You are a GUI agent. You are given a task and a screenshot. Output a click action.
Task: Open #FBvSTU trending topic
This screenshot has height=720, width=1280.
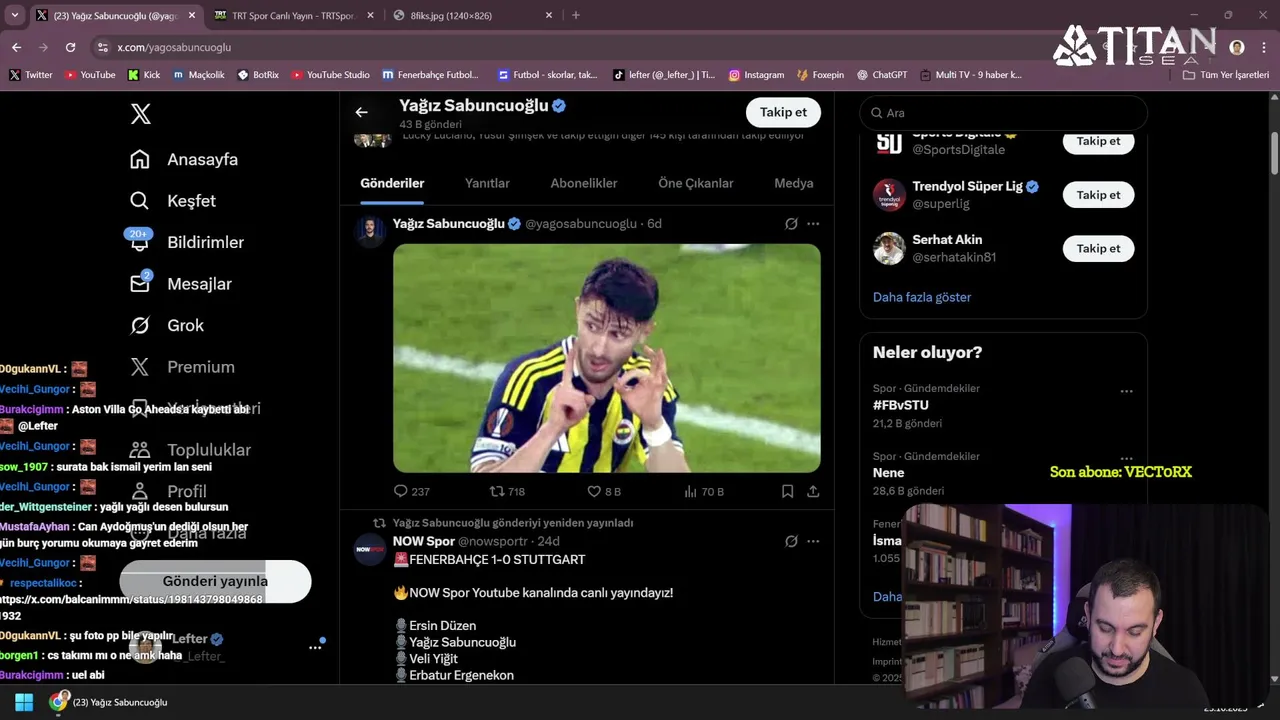pos(901,405)
